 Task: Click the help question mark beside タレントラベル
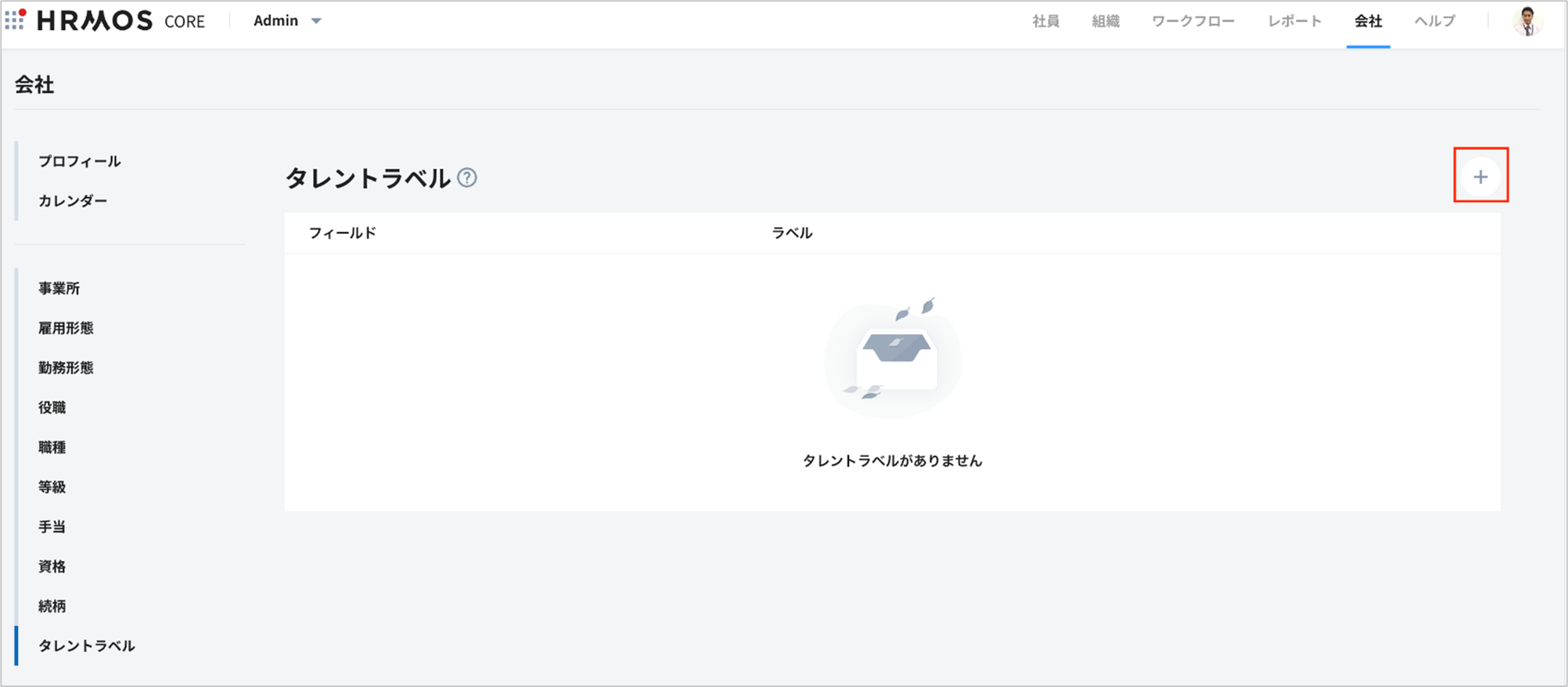tap(467, 178)
